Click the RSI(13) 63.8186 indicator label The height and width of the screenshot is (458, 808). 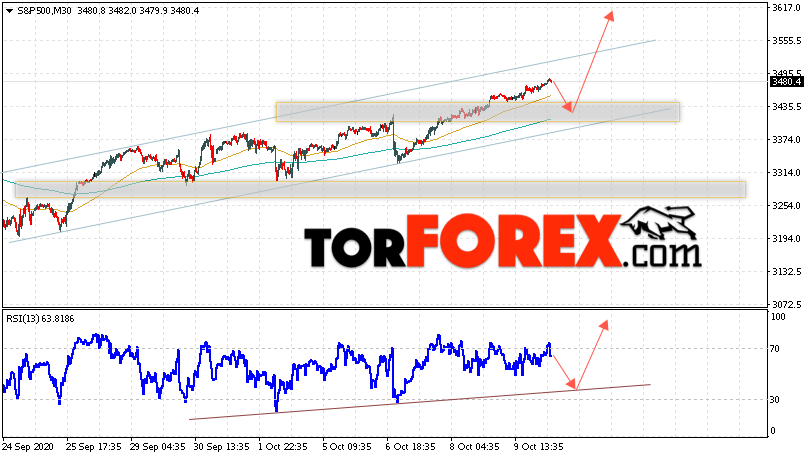point(40,319)
